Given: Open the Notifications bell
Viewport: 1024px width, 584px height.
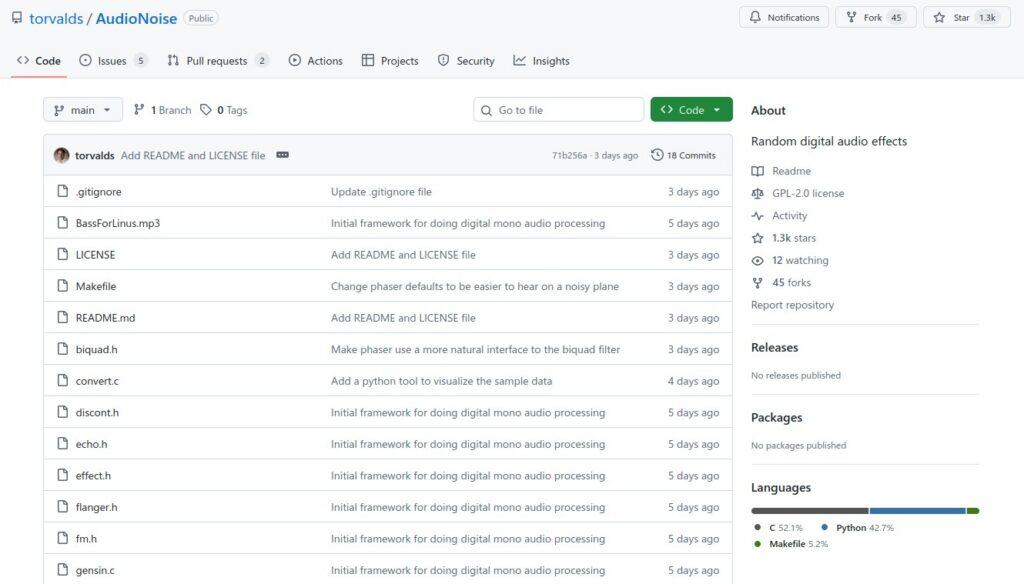Looking at the screenshot, I should (784, 16).
